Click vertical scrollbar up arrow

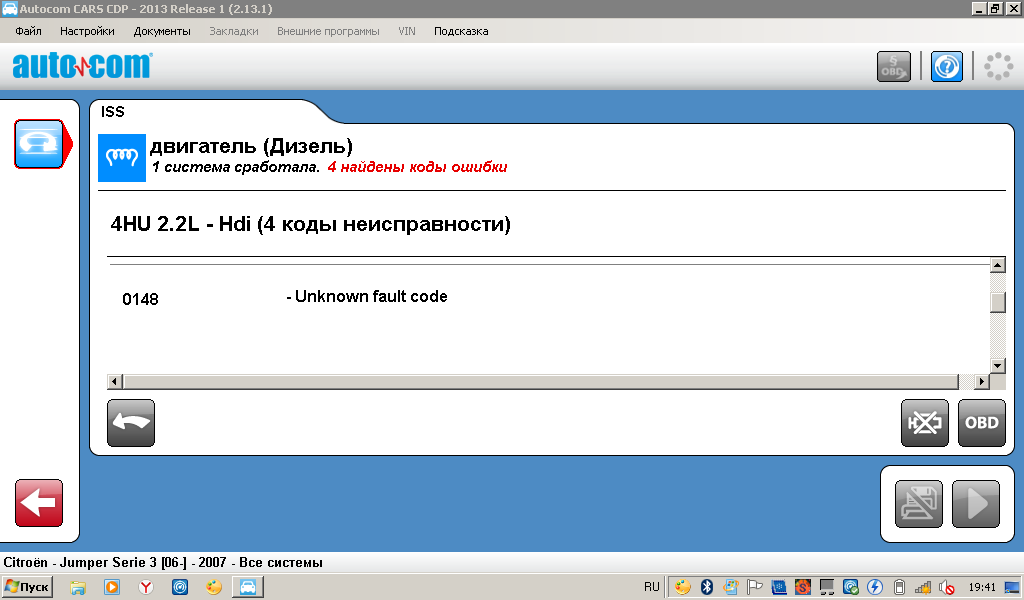[997, 265]
